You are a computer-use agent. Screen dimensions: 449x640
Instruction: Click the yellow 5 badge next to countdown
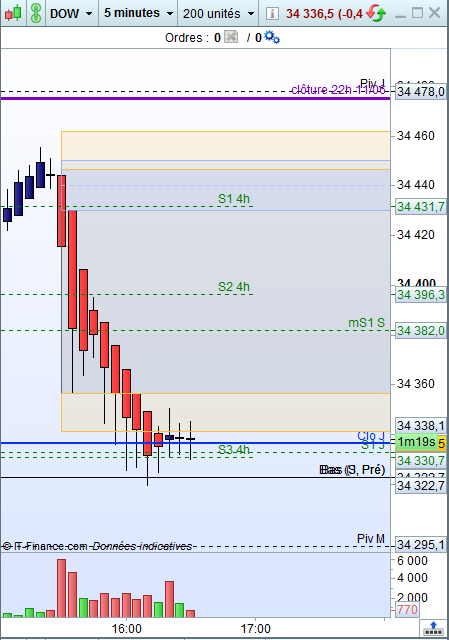(441, 443)
